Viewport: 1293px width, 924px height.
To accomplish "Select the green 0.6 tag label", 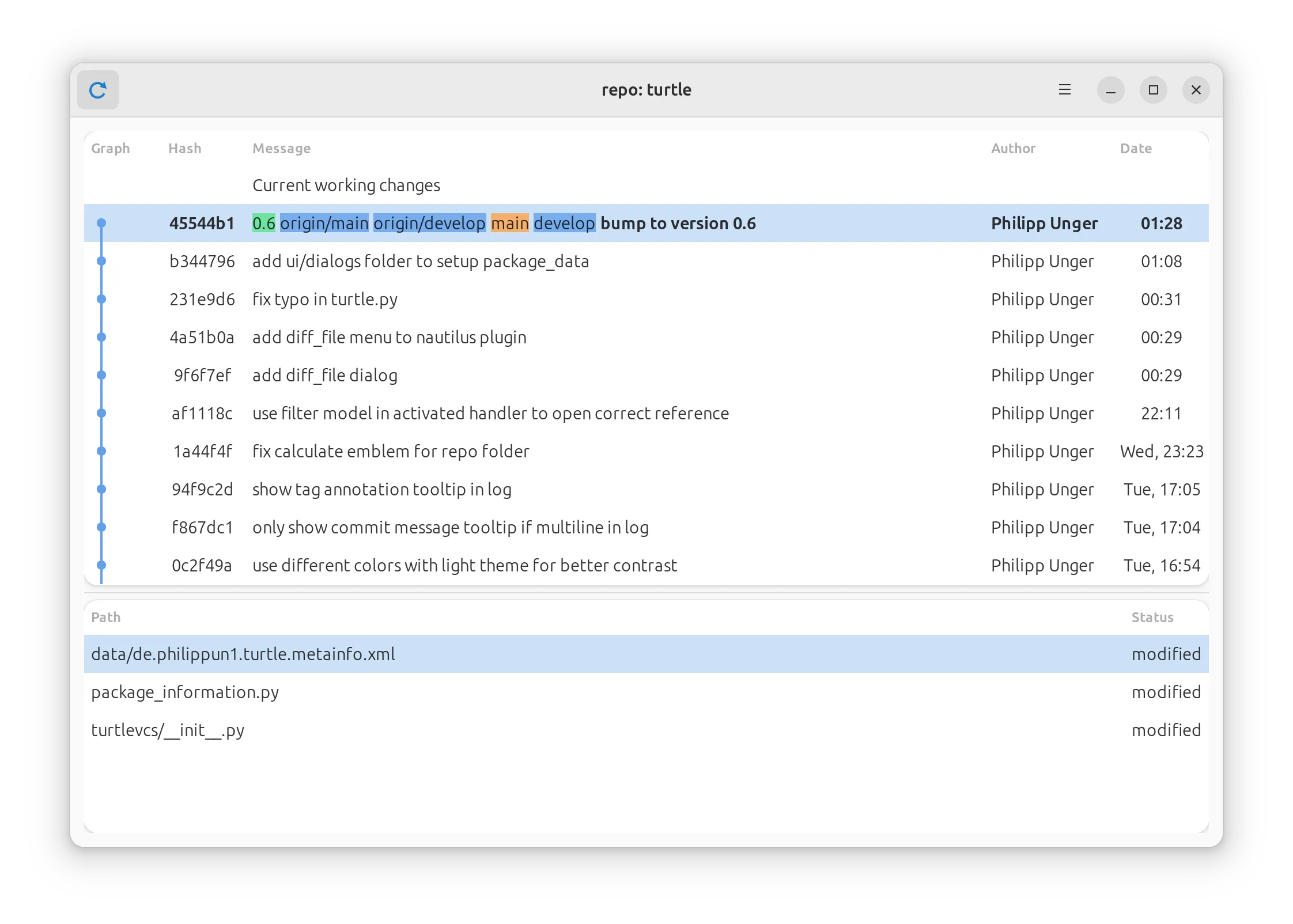I will pyautogui.click(x=264, y=223).
